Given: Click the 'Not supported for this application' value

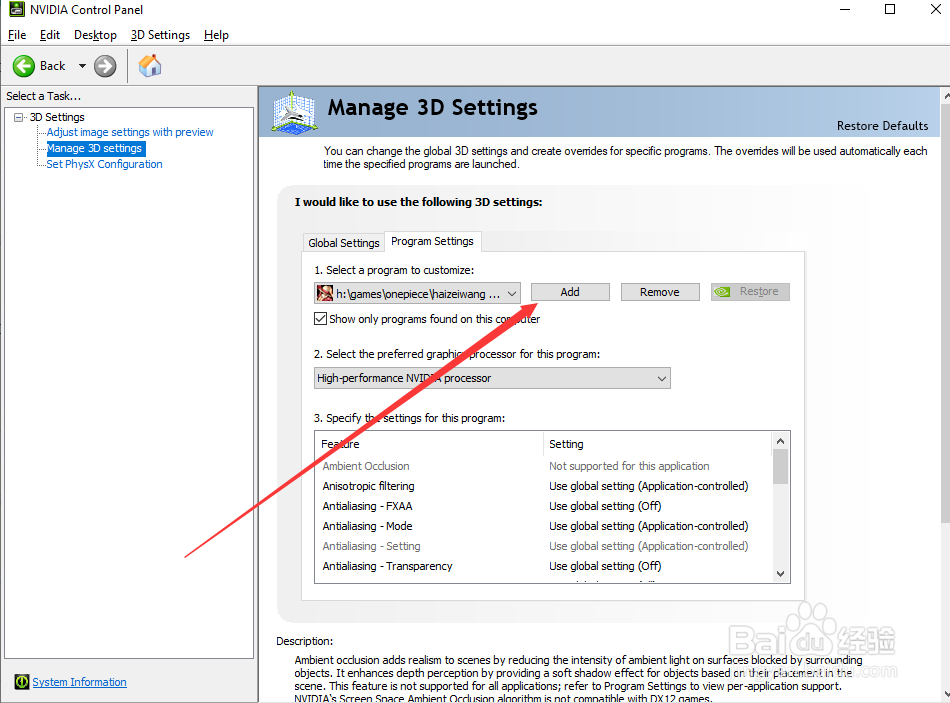Looking at the screenshot, I should tap(629, 466).
